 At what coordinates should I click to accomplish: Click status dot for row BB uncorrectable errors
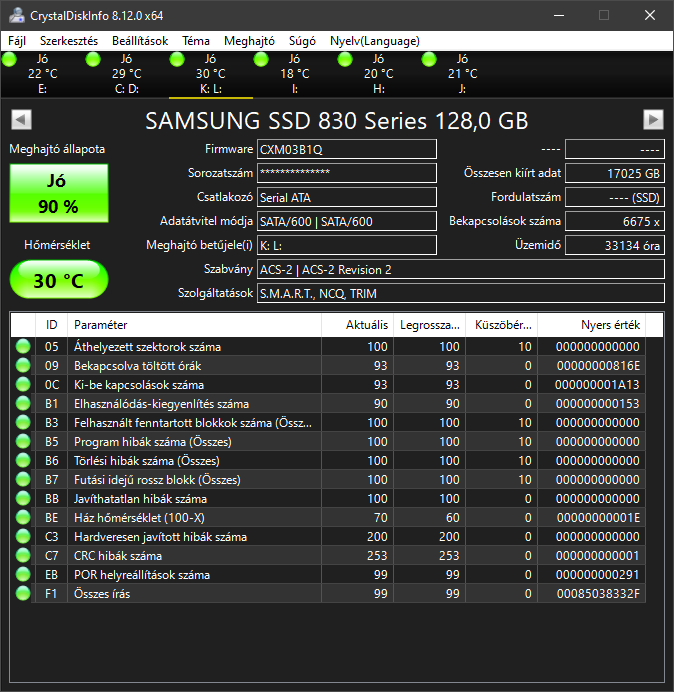pos(23,498)
